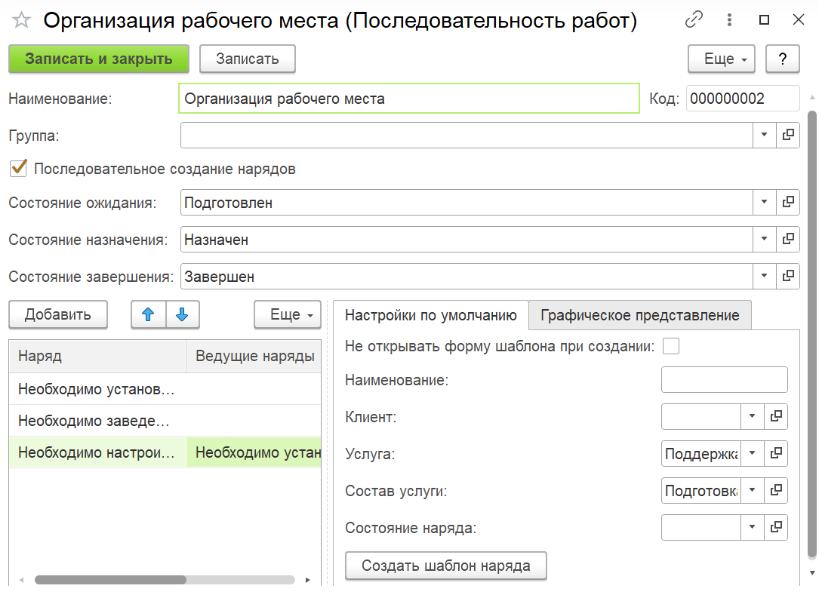Click the Состав услуги field value Подготовка
This screenshot has width=819, height=597.
701,490
